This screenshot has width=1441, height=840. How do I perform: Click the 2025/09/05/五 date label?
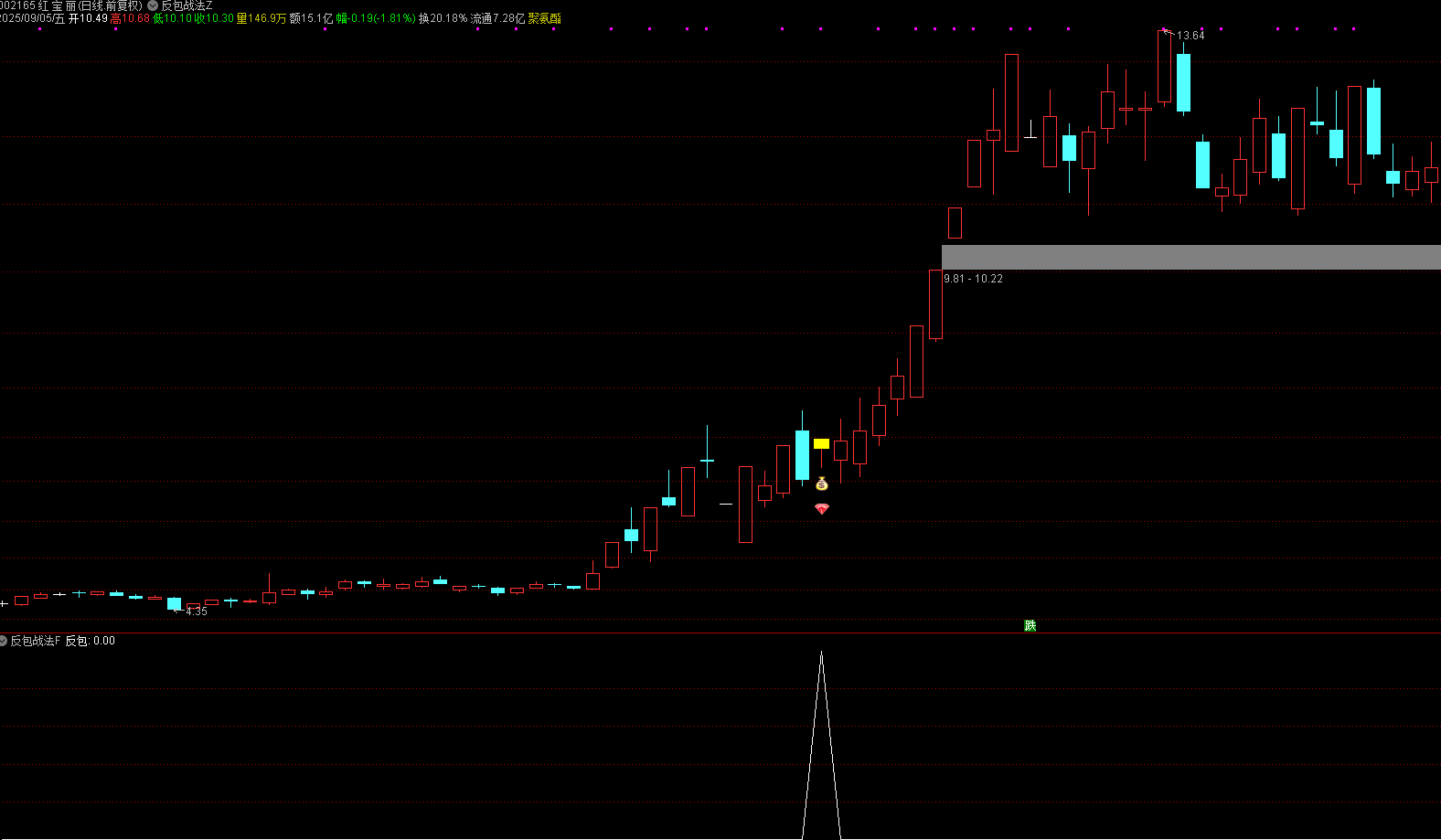click(x=32, y=18)
